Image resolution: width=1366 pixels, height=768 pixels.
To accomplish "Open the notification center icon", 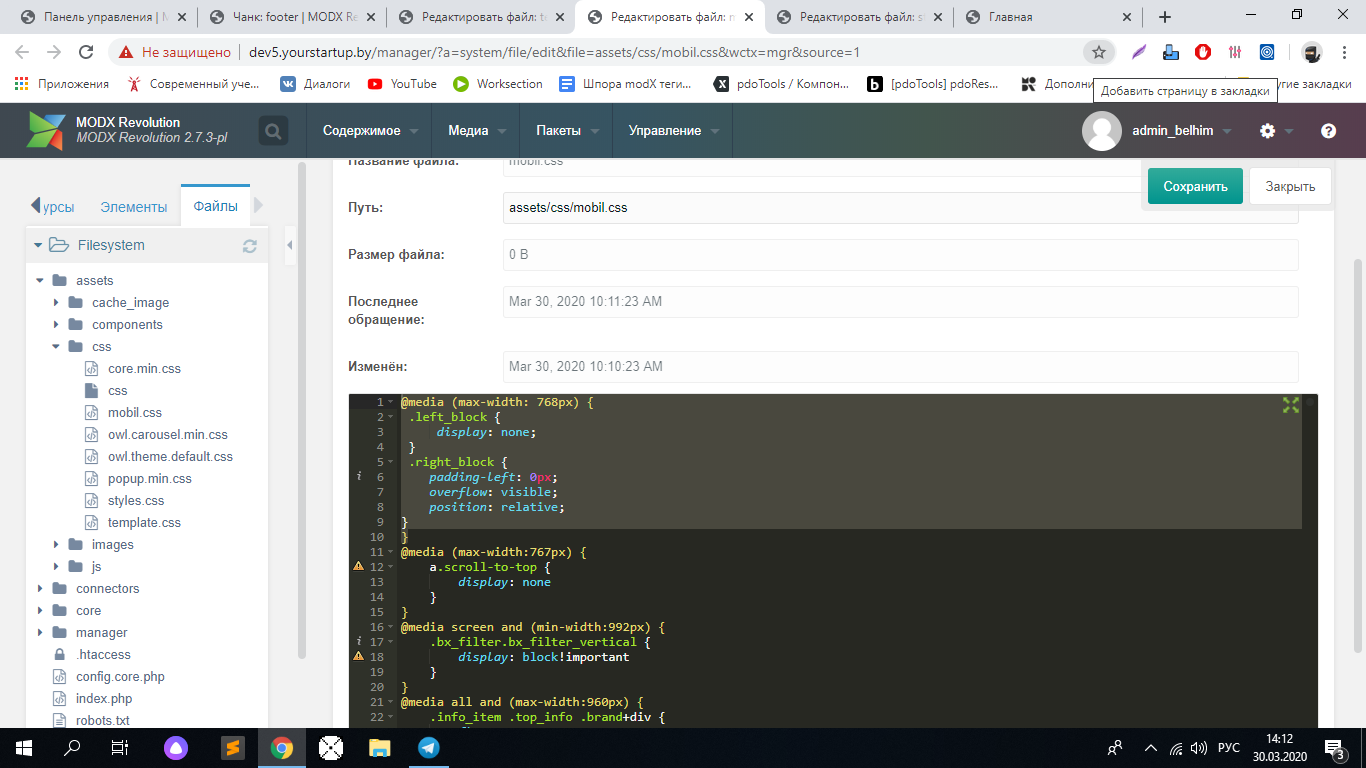I will 1335,747.
